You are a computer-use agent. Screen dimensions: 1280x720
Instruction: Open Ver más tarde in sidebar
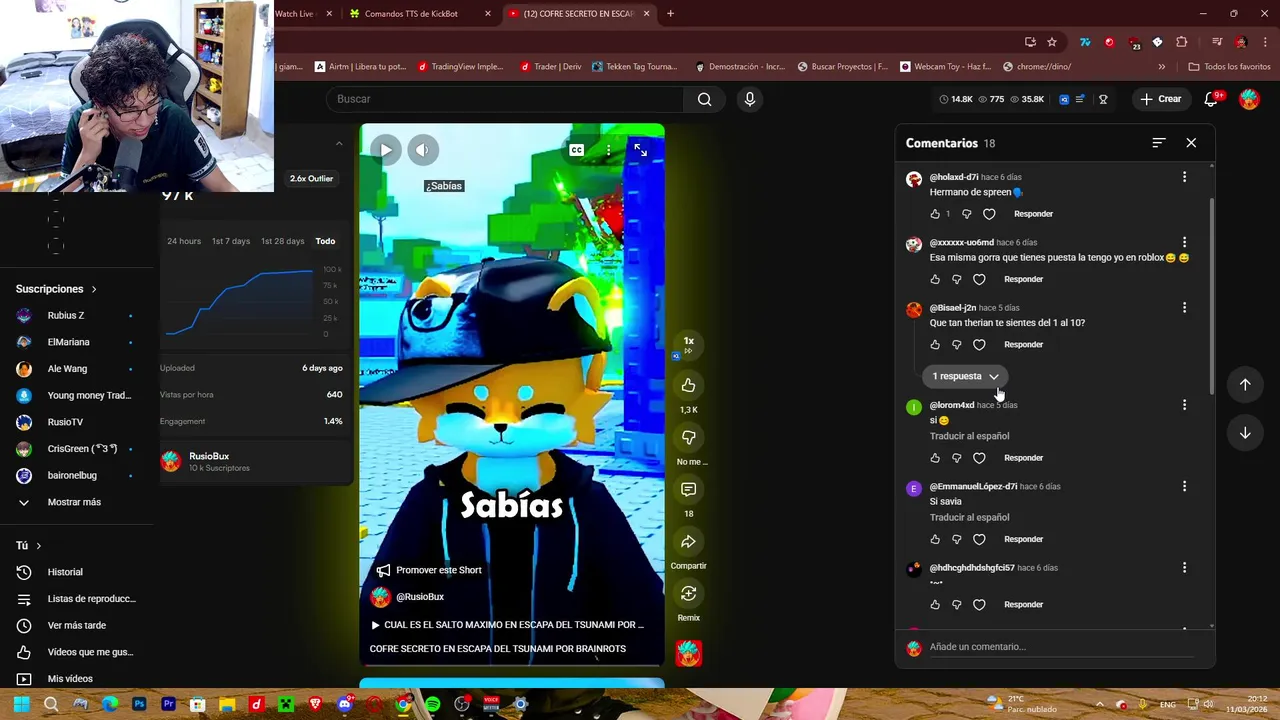pyautogui.click(x=75, y=626)
